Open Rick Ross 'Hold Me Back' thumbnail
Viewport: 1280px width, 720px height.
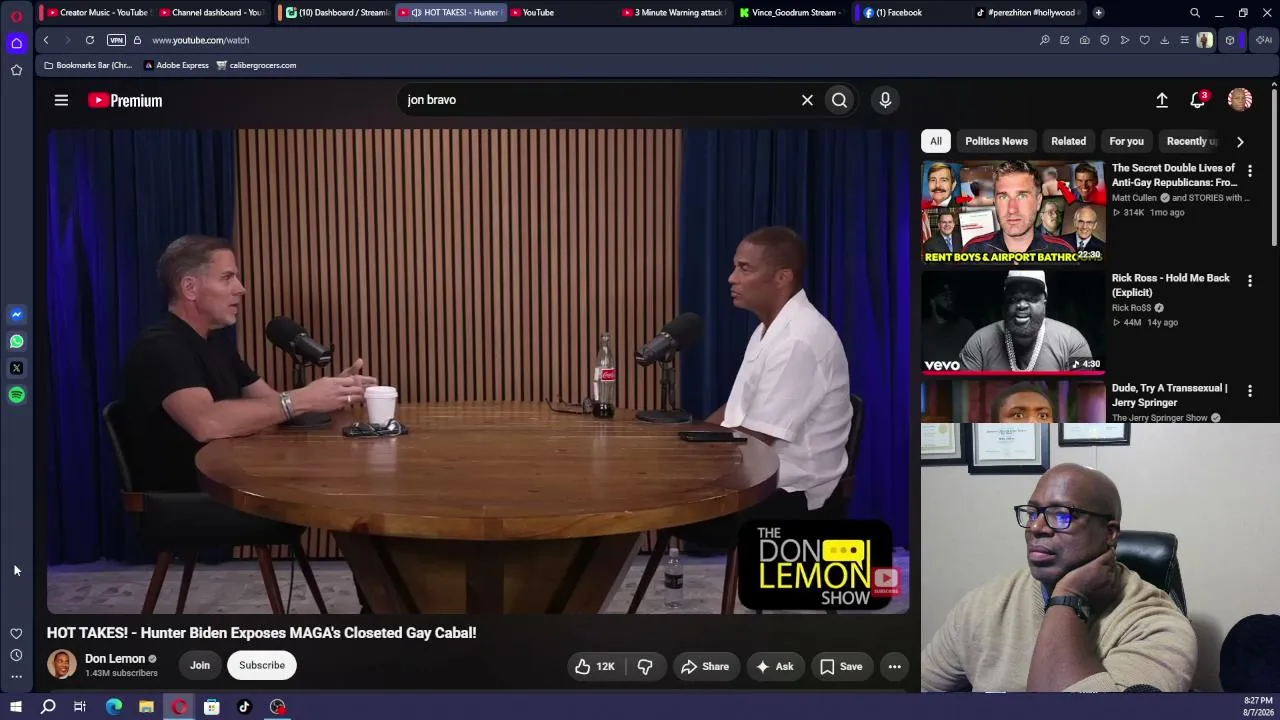pos(1013,322)
